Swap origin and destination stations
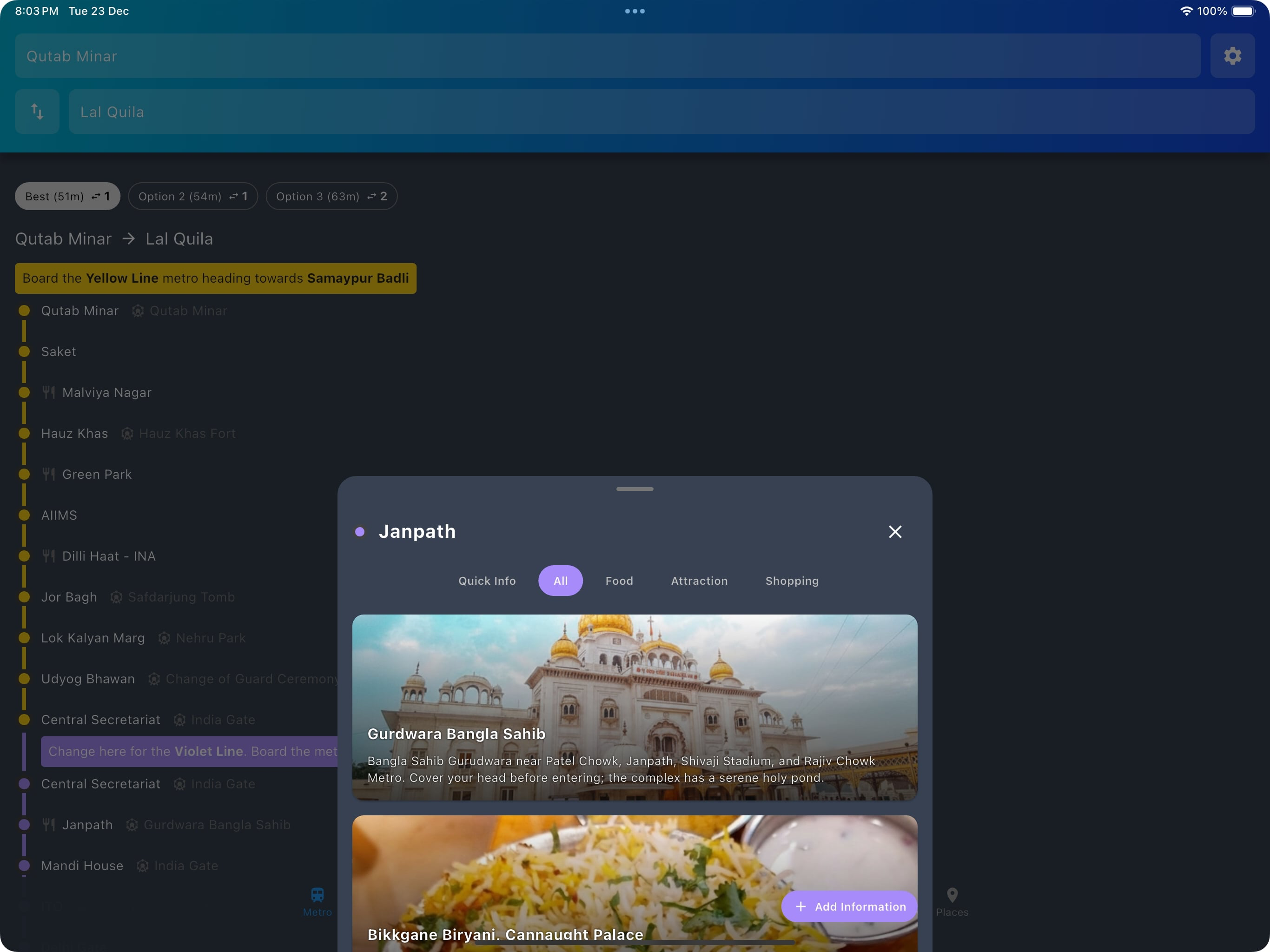The height and width of the screenshot is (952, 1270). 37,112
